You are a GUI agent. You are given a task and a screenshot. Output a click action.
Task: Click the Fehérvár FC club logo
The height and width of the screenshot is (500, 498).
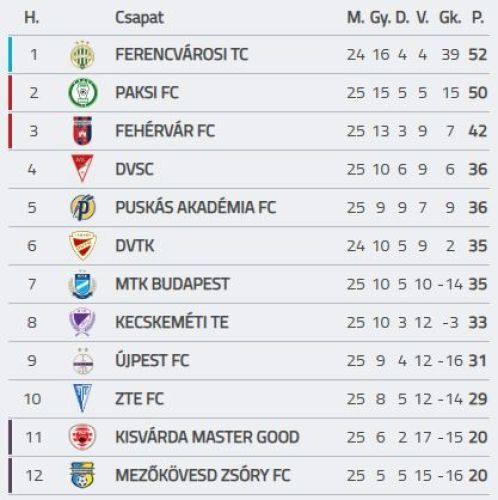click(x=82, y=131)
